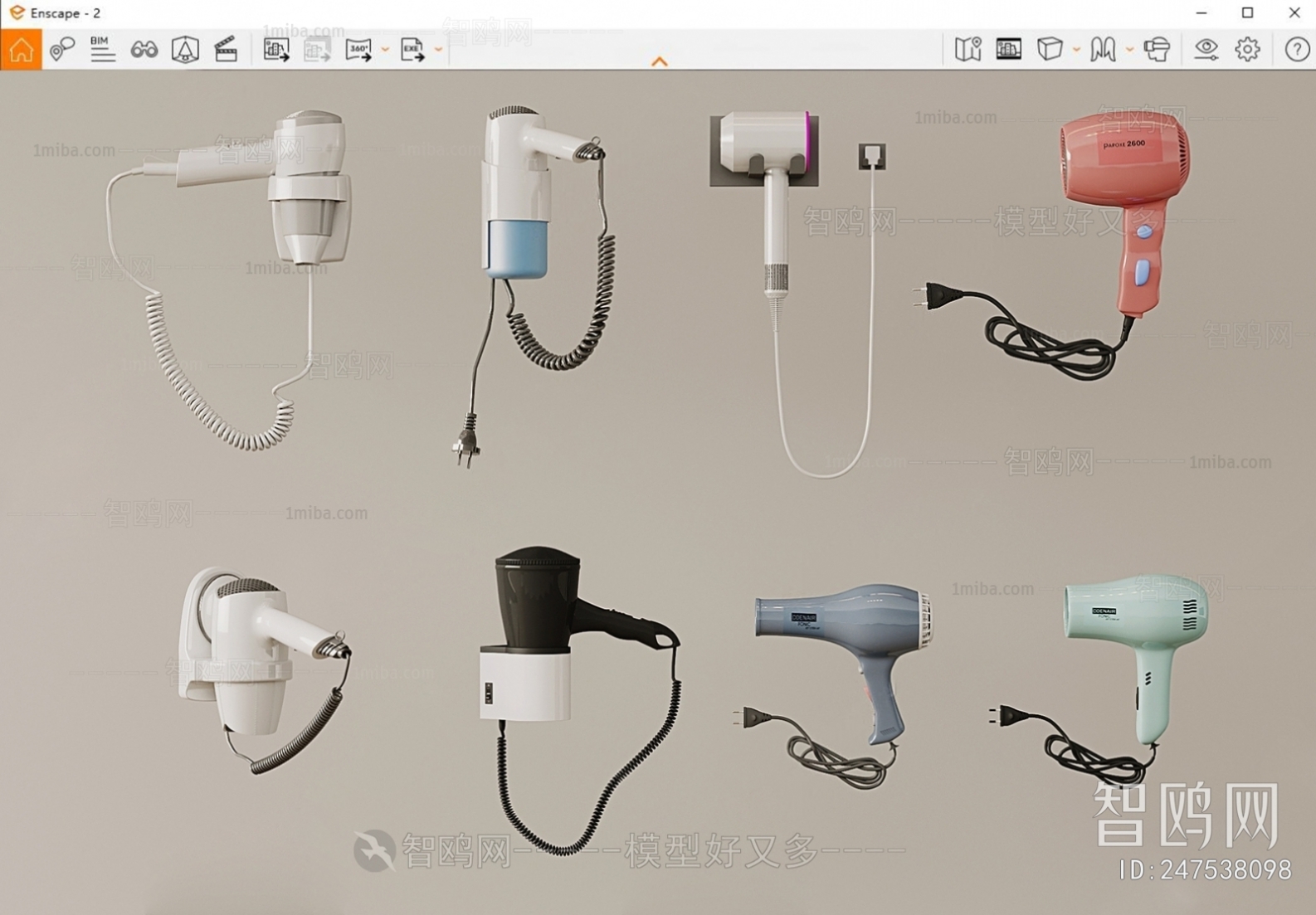The height and width of the screenshot is (915, 1316).
Task: Toggle Safe Frame display icon
Action: click(1008, 50)
